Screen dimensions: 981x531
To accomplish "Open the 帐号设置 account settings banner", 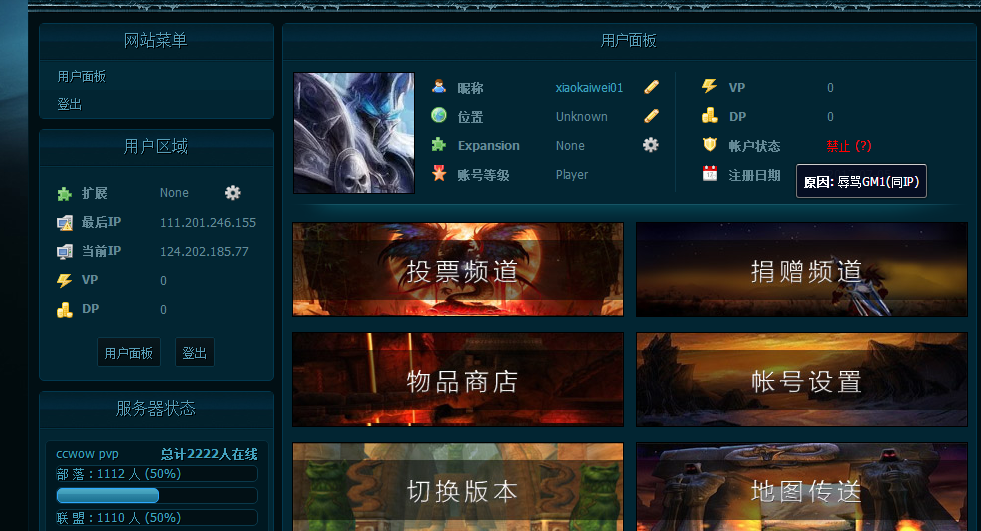I will click(802, 380).
